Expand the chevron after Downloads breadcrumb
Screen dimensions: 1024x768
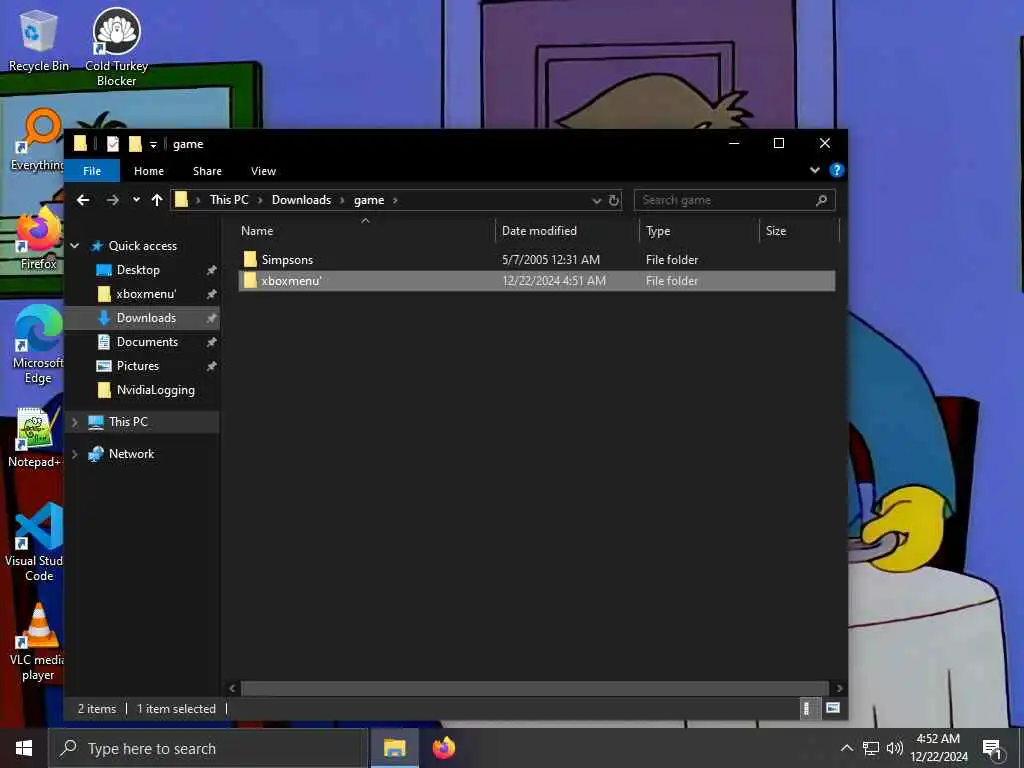coord(342,200)
